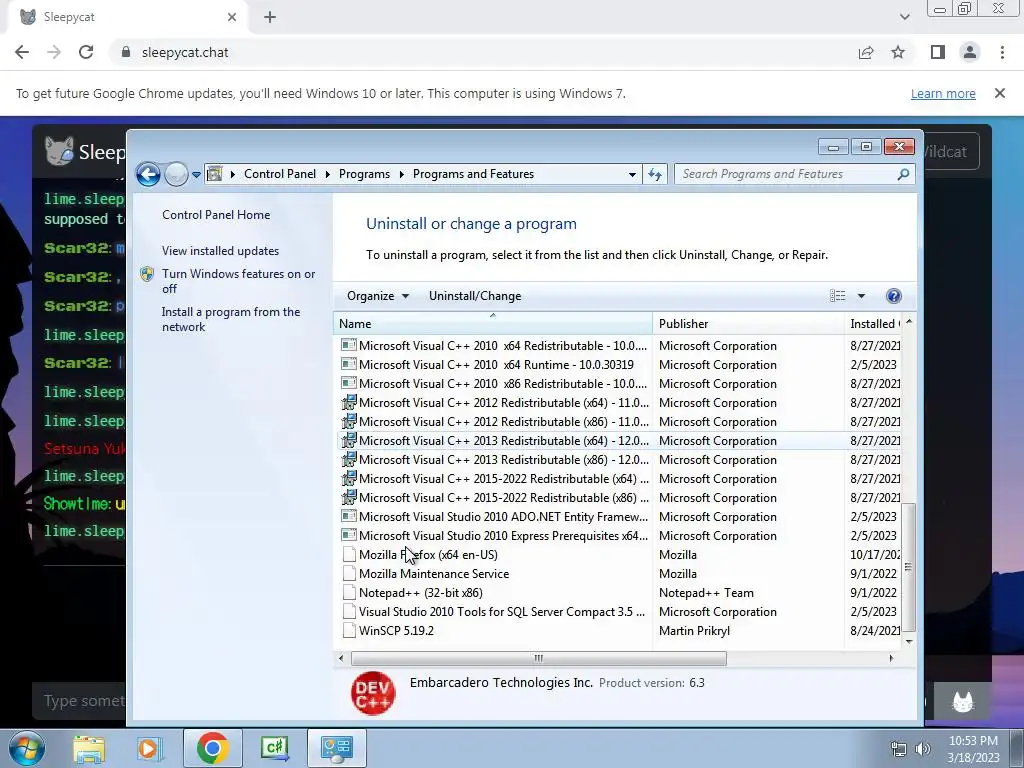Select Control Panel in breadcrumb
The image size is (1024, 768).
point(280,174)
